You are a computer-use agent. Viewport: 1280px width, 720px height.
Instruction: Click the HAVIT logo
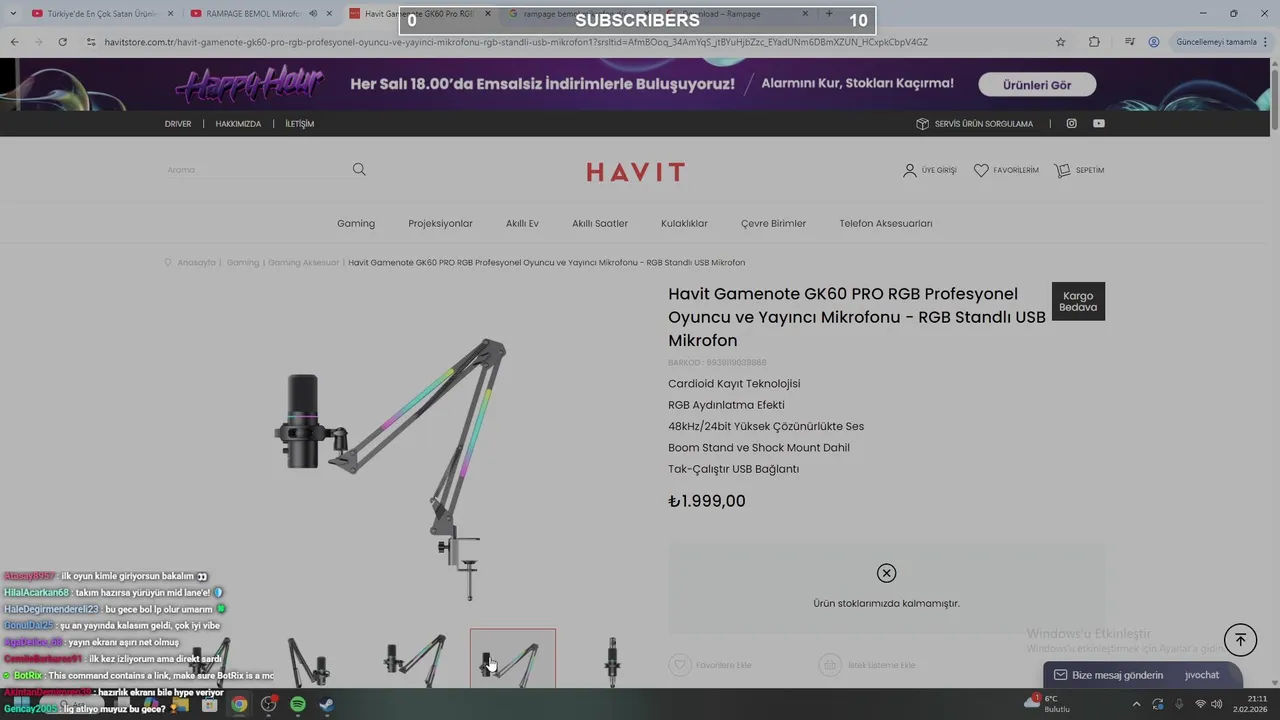pyautogui.click(x=636, y=172)
